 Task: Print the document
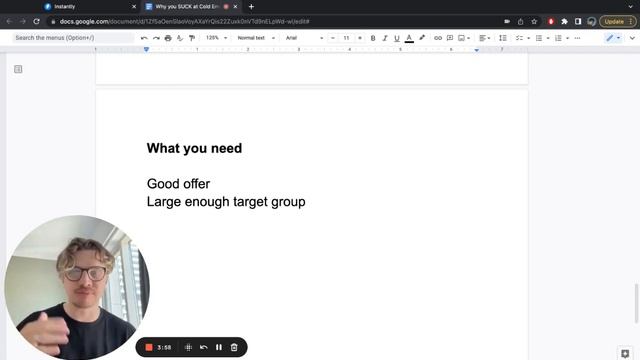pos(168,38)
